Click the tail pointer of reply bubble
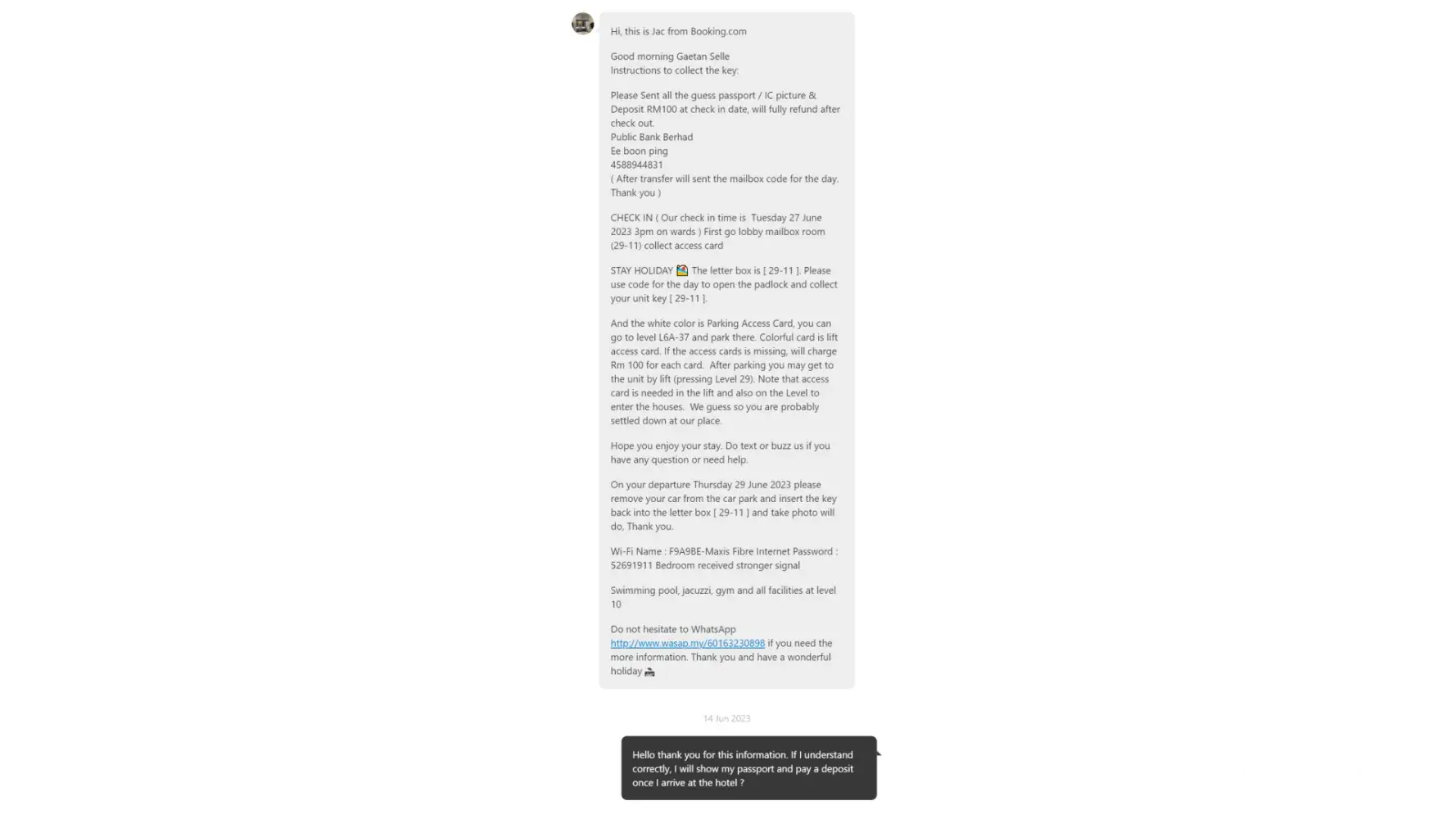The width and height of the screenshot is (1456, 819). click(x=879, y=752)
